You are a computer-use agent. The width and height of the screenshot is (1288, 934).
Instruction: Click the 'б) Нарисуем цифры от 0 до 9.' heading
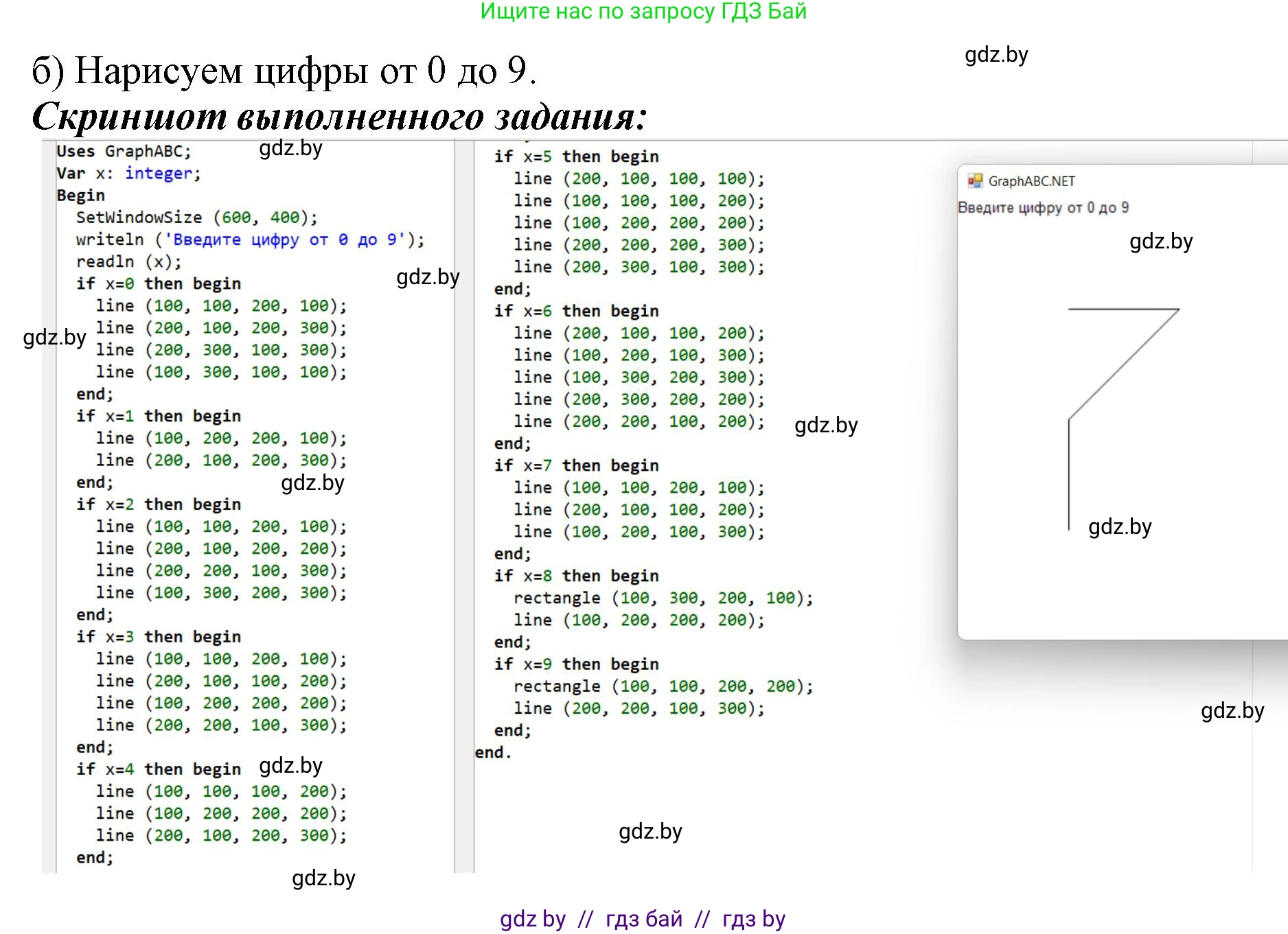coord(284,70)
